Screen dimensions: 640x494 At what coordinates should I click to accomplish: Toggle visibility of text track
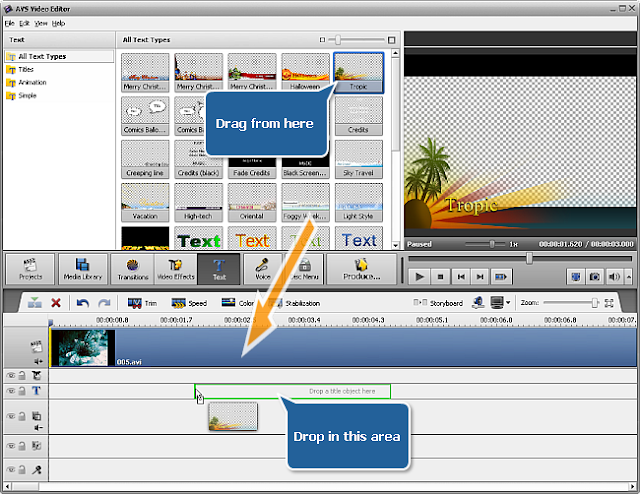11,391
